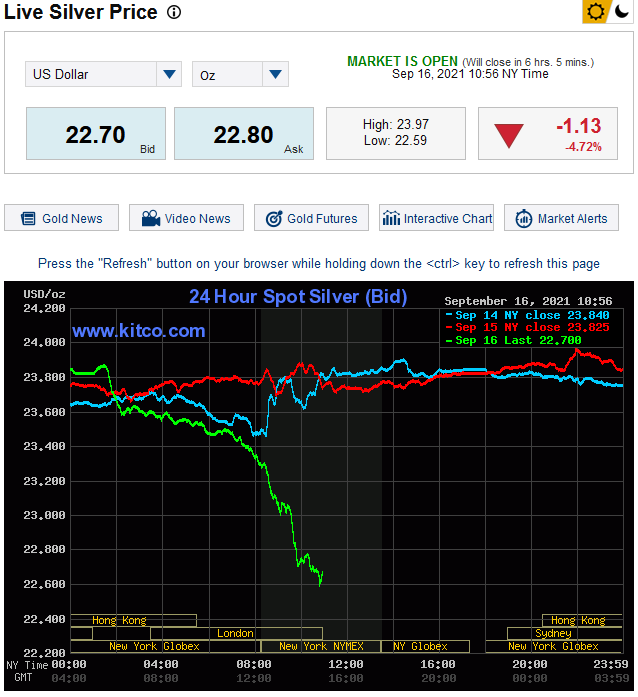Click the 22.80 Ask price box
The image size is (638, 697).
pyautogui.click(x=244, y=133)
